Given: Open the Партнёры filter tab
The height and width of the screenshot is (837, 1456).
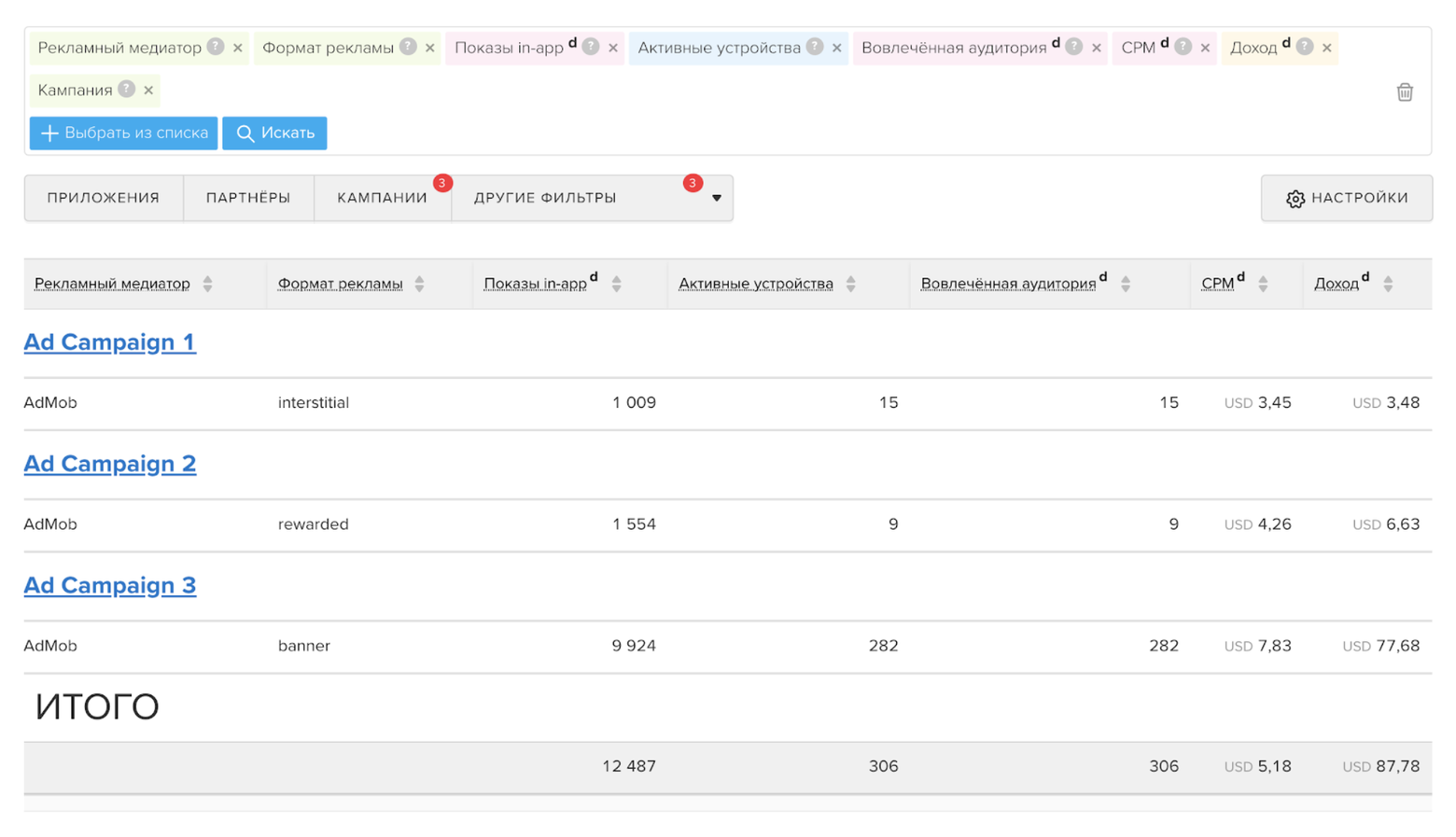Looking at the screenshot, I should 248,198.
